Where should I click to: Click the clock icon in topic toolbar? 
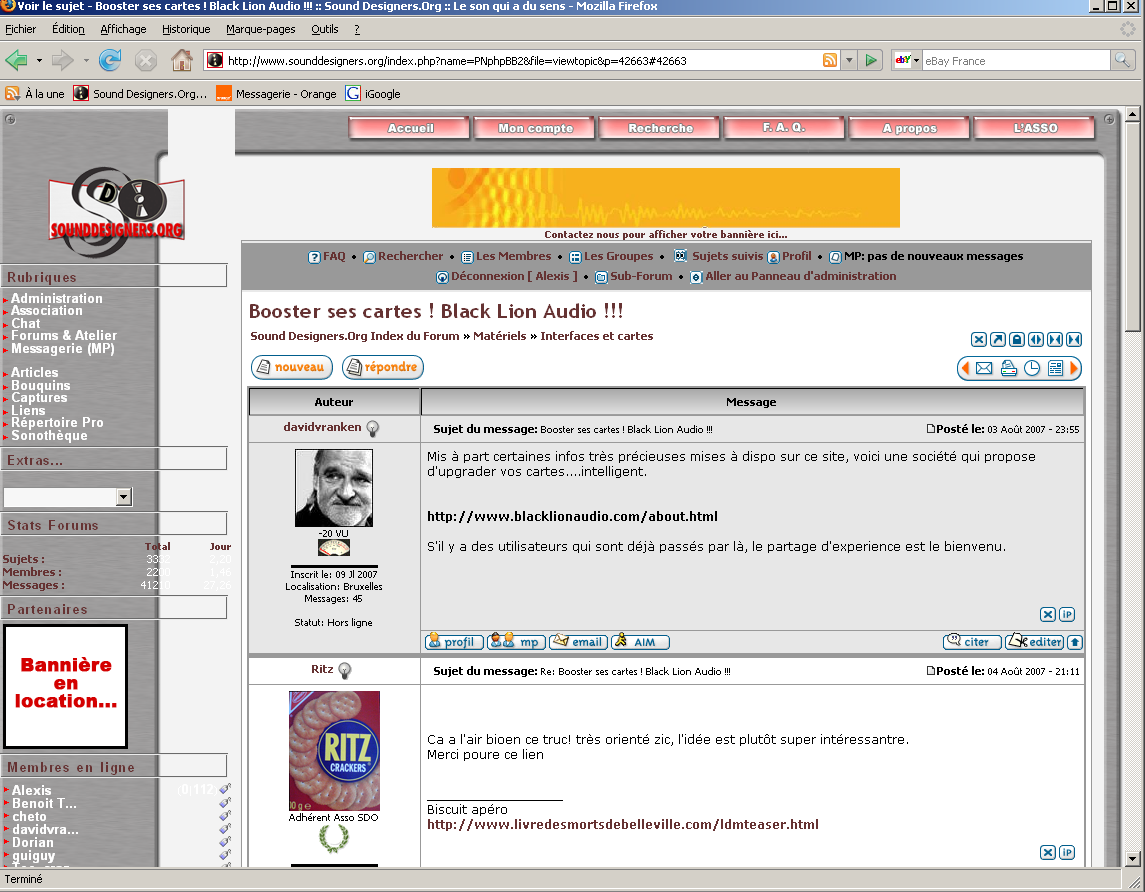(x=1031, y=369)
